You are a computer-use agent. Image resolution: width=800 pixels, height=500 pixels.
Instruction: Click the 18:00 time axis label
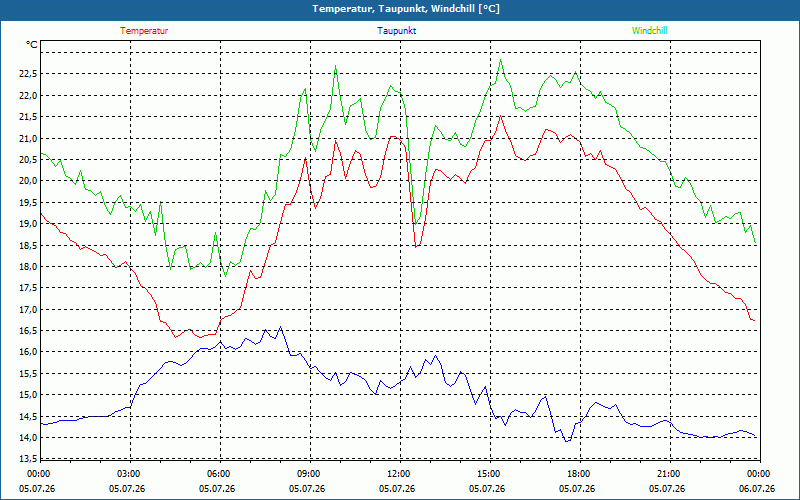point(580,474)
